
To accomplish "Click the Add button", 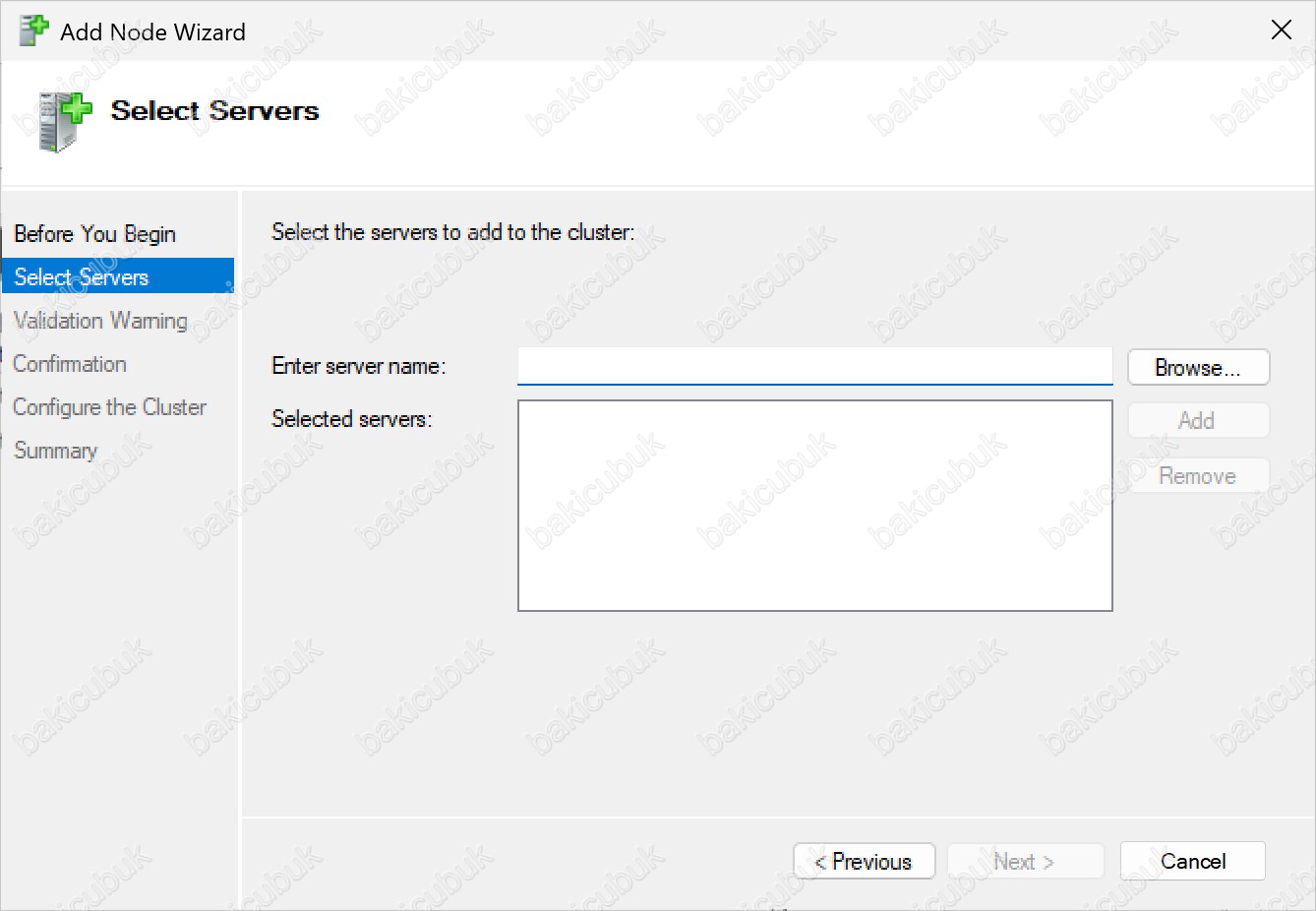I will [x=1197, y=421].
